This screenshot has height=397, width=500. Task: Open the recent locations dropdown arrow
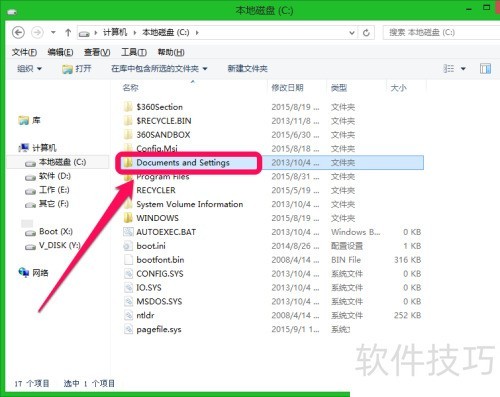(x=53, y=33)
